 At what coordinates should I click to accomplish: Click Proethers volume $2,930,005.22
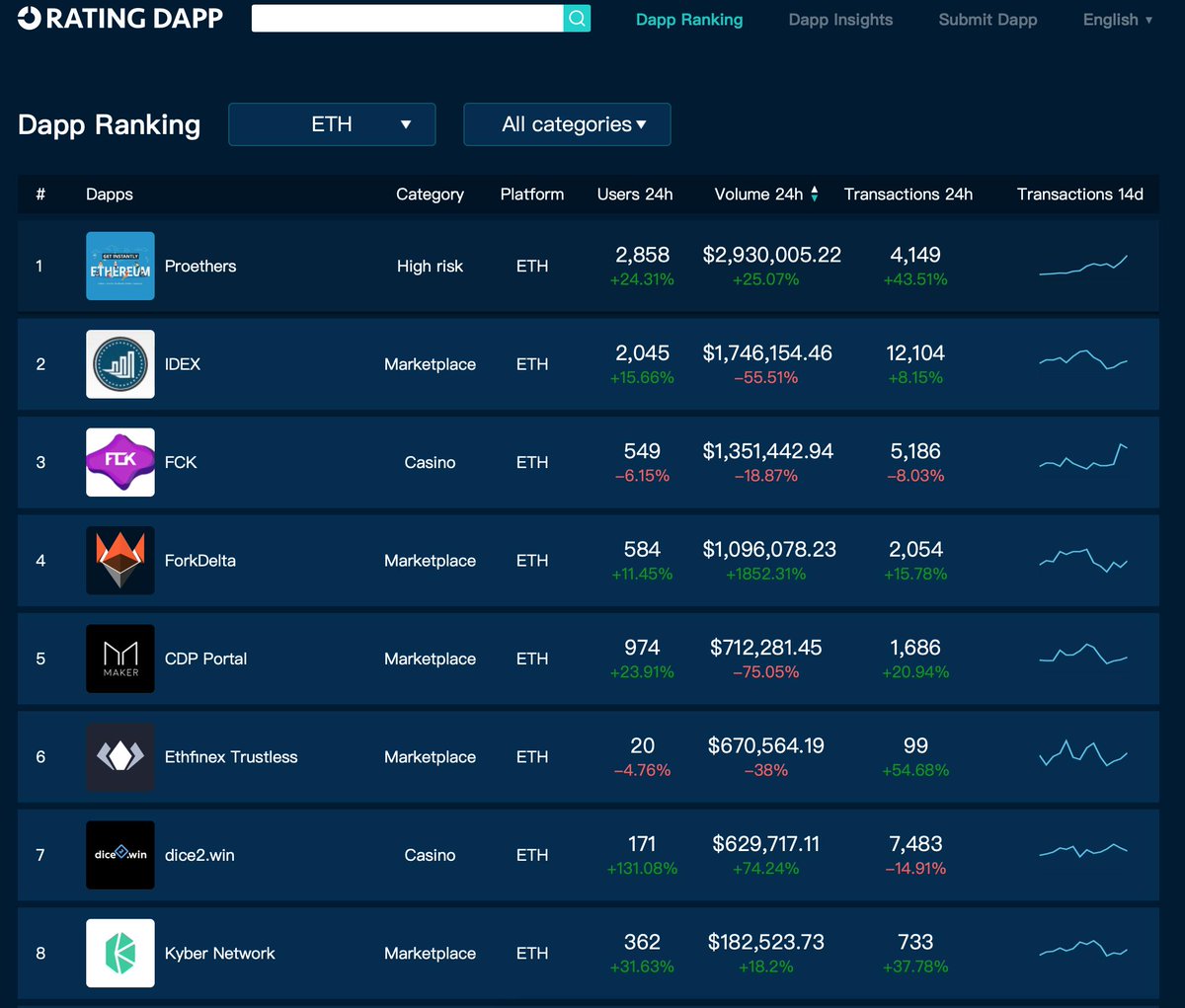(x=772, y=255)
